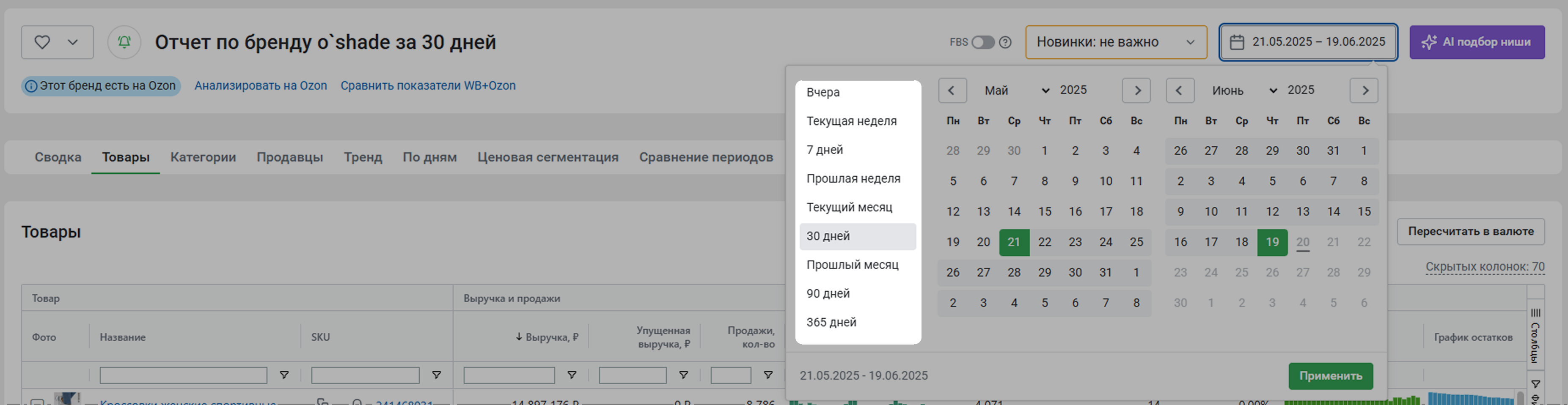Viewport: 1568px width, 405px height.
Task: Select the 30 дней preset
Action: point(858,236)
